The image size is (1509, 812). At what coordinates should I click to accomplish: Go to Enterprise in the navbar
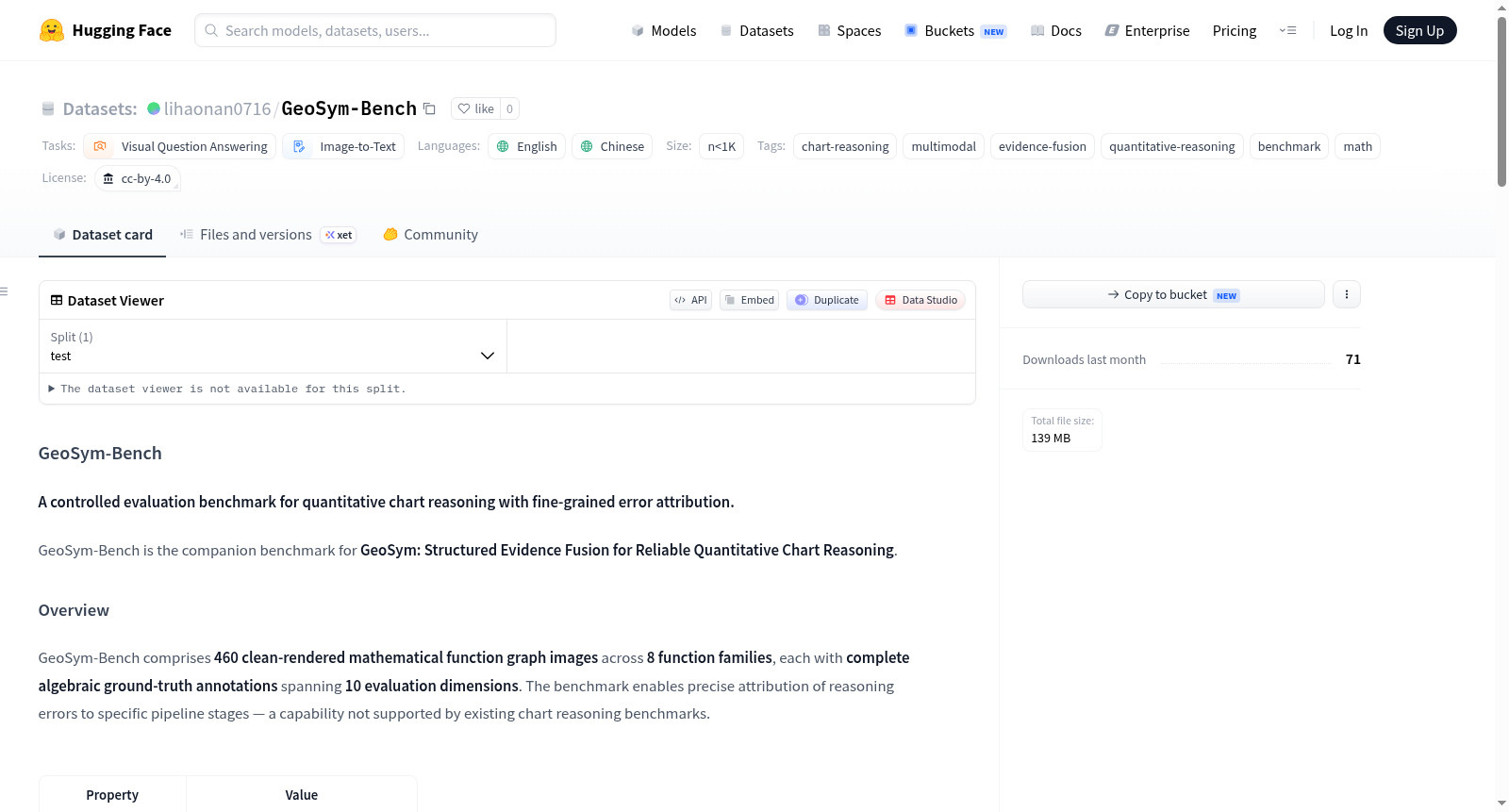(1147, 31)
